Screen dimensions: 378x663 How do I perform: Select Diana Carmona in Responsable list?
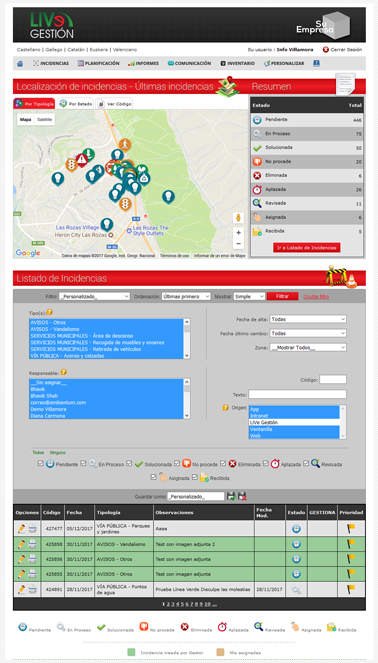point(107,416)
